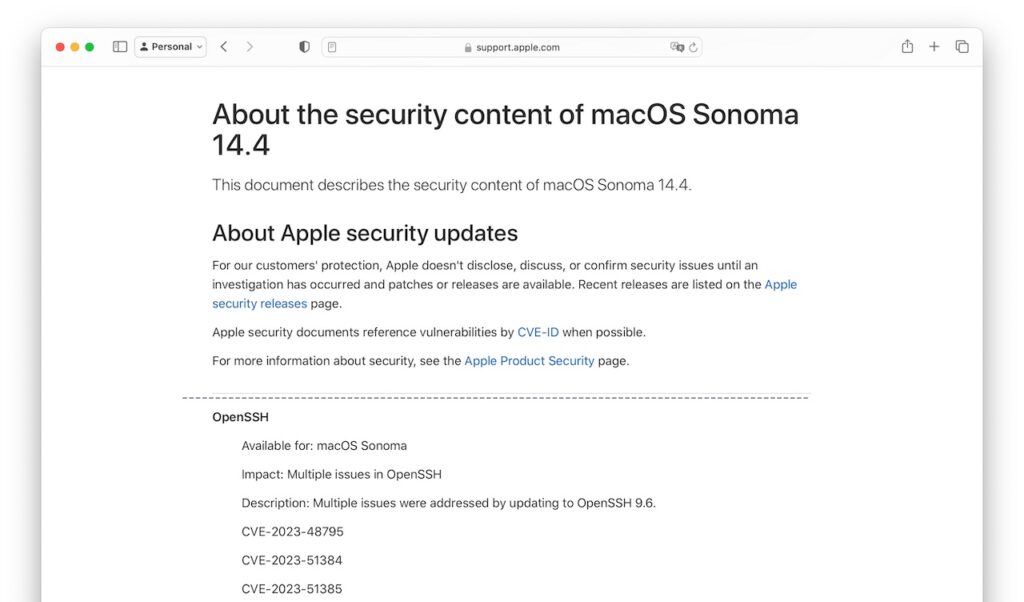Click the translate icon in address bar
1024x602 pixels.
coord(676,47)
